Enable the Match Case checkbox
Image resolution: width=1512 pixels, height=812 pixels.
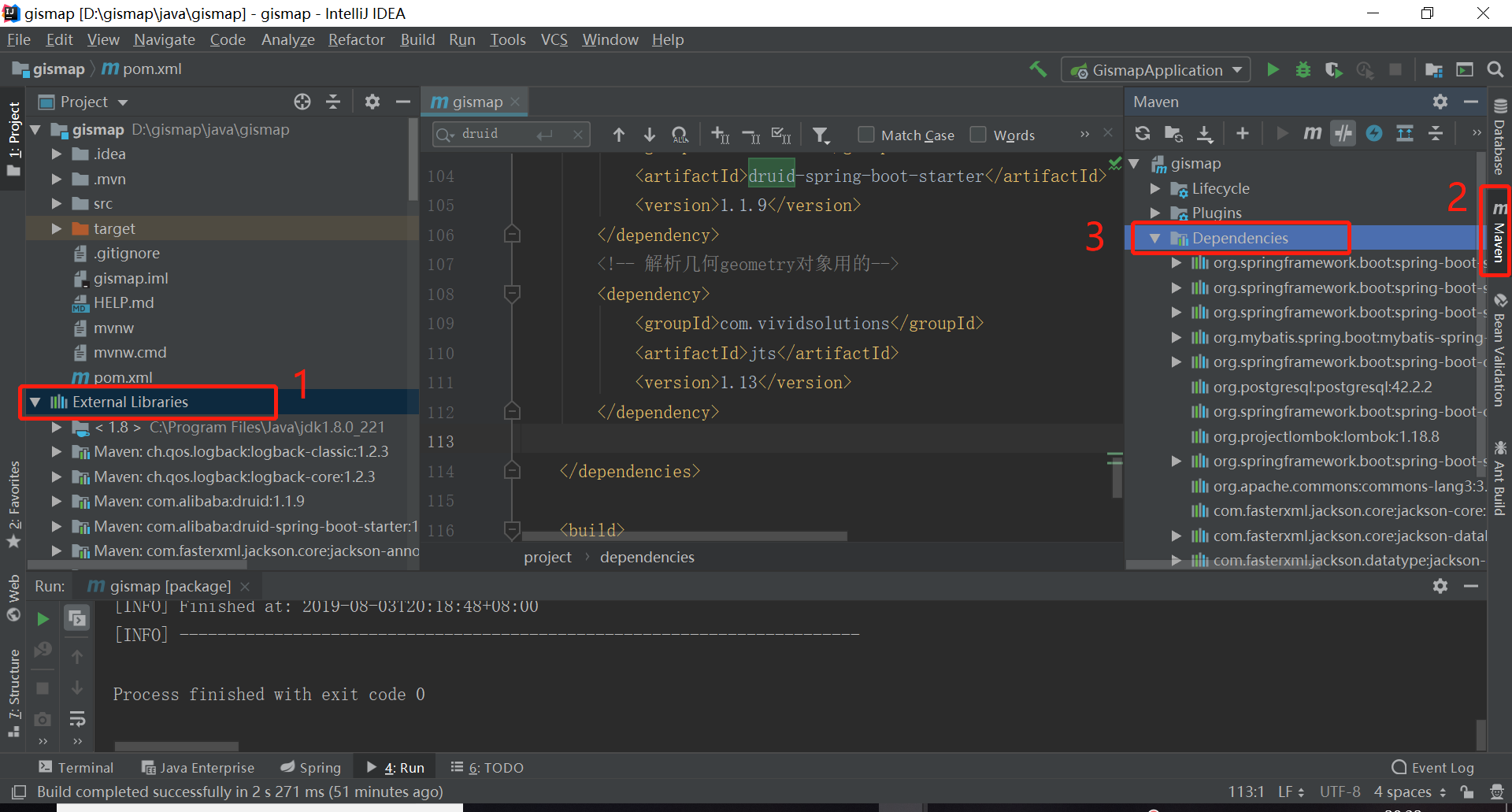click(866, 135)
